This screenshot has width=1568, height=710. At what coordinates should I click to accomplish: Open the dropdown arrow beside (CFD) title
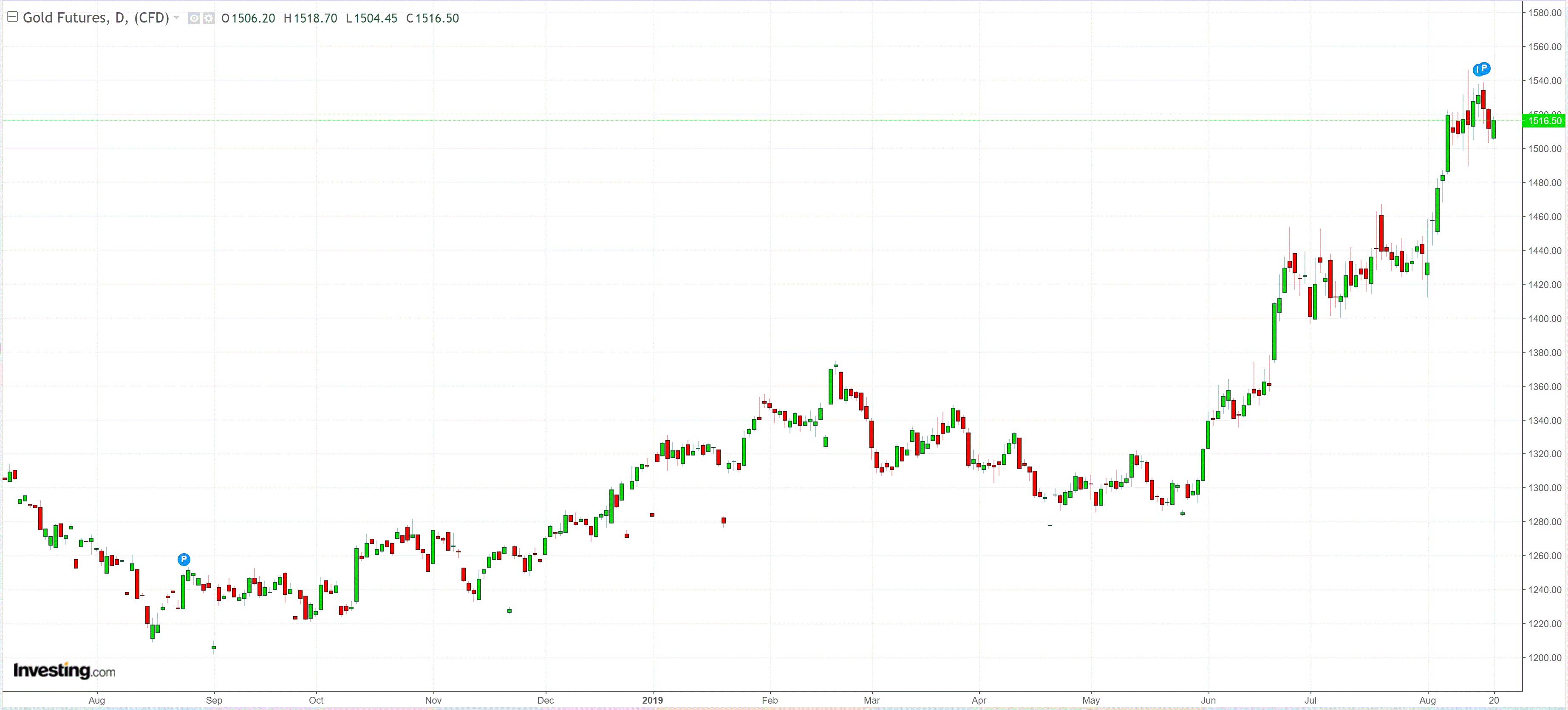point(176,18)
